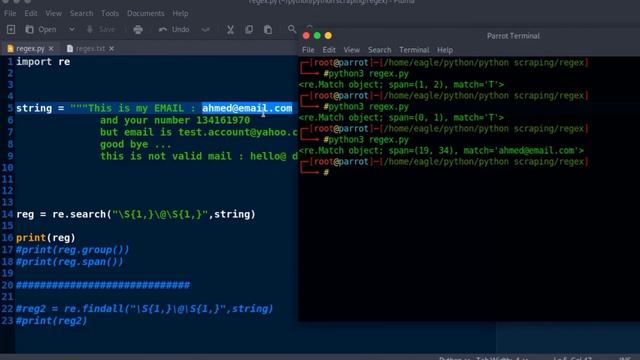
Task: Open Pluma's Edit menu
Action: tap(31, 13)
